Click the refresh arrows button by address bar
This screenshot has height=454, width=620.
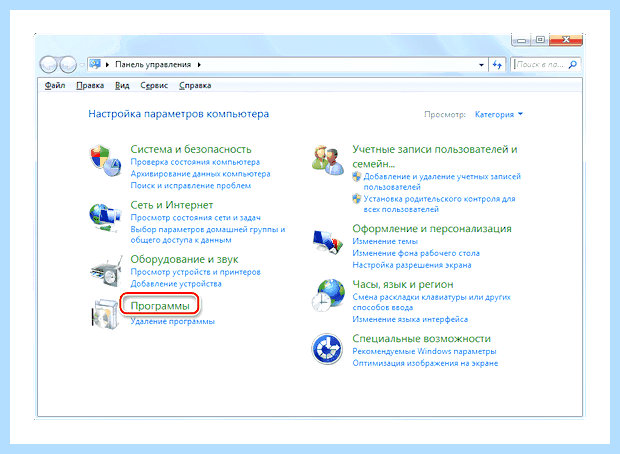coord(497,64)
